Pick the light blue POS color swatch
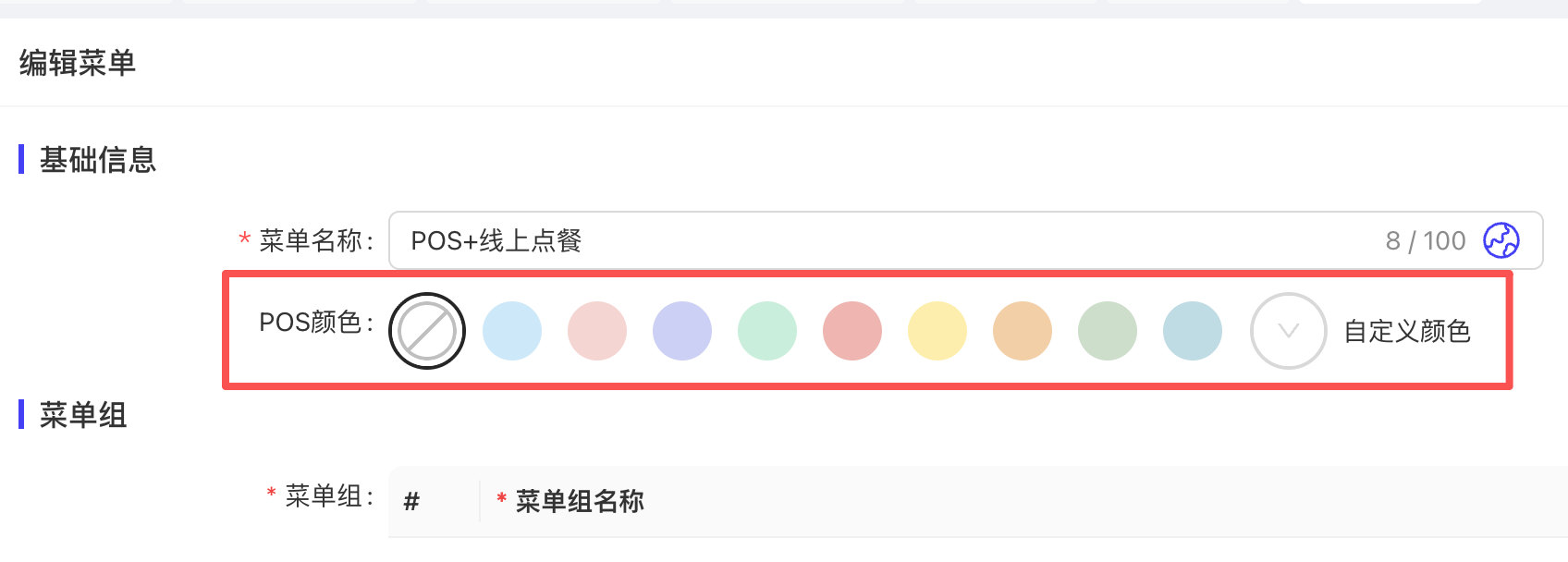 [x=512, y=331]
